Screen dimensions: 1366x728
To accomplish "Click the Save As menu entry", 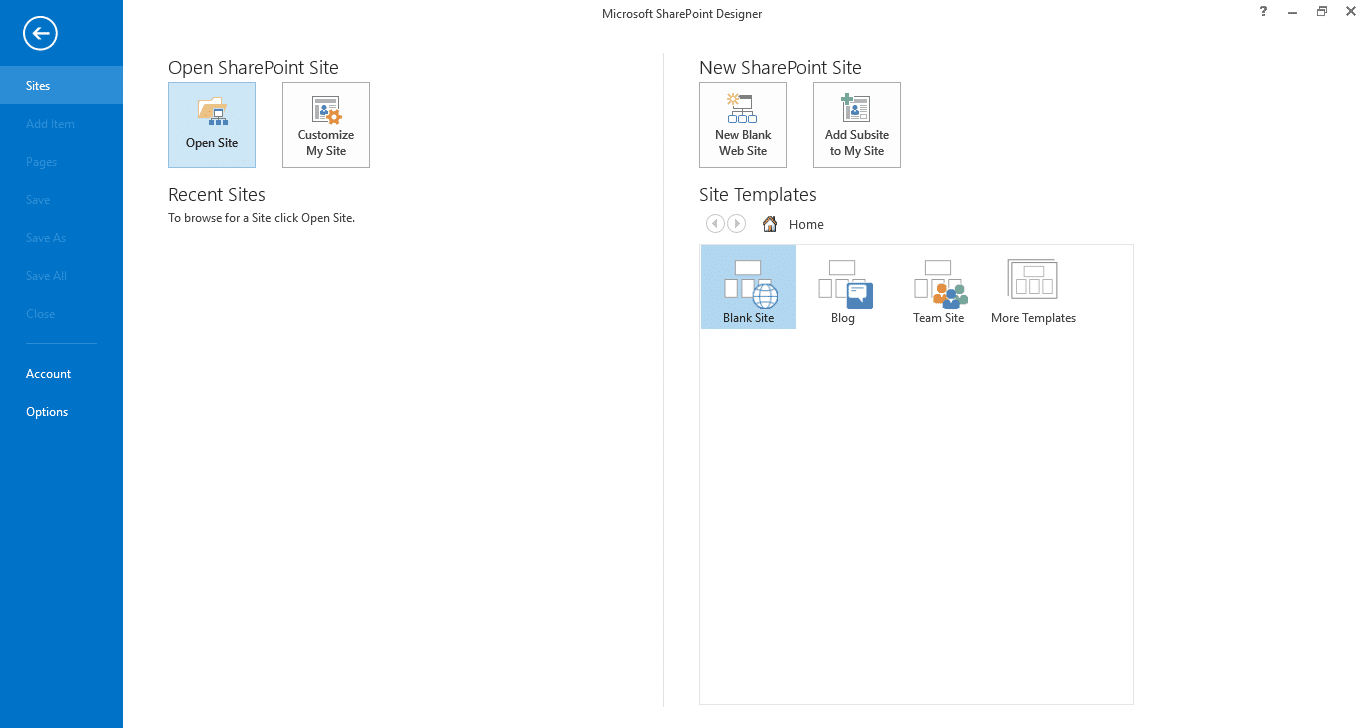I will coord(61,237).
